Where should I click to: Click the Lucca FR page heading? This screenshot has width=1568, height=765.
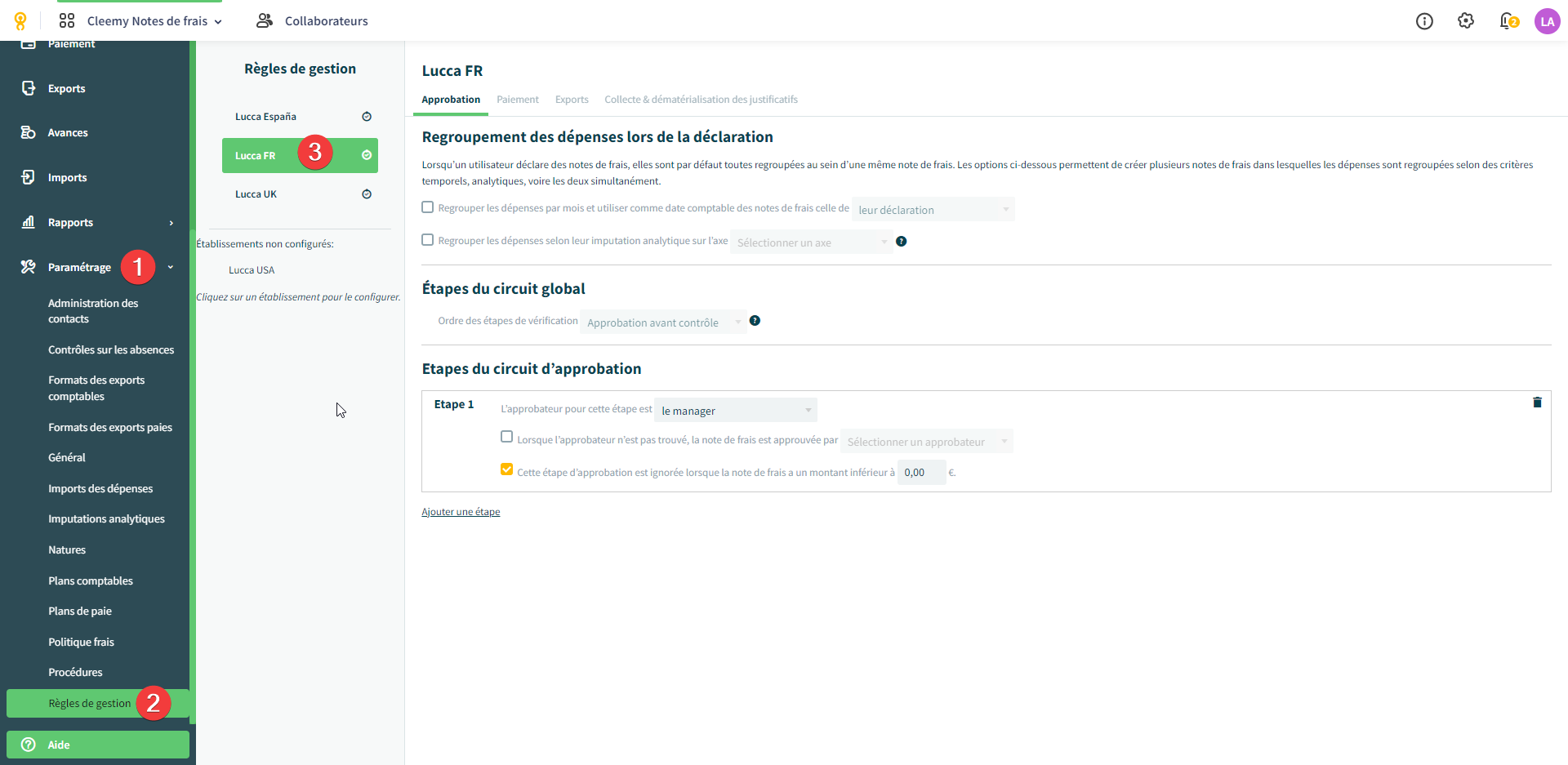[x=452, y=71]
